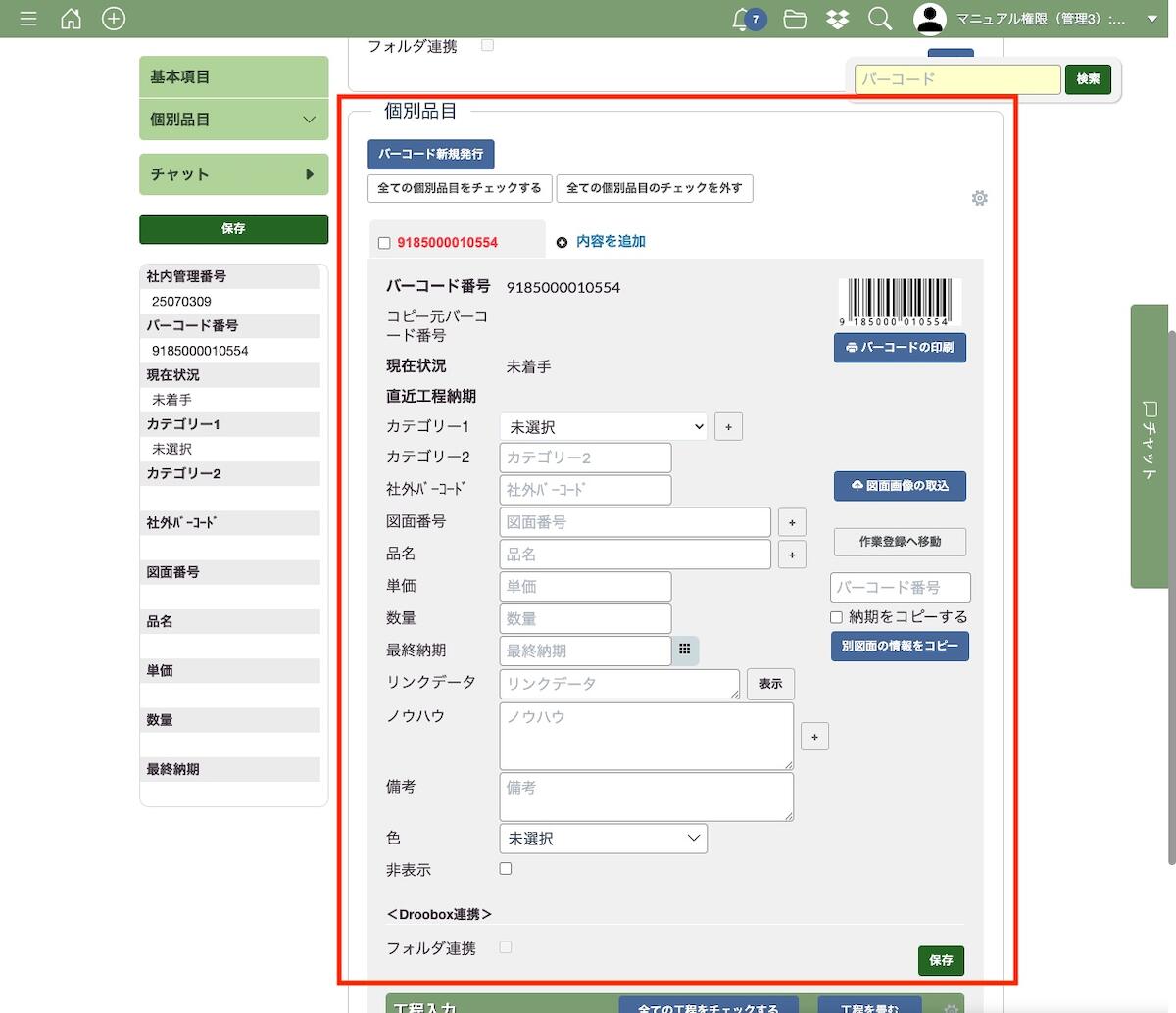Open the 色 color dropdown
This screenshot has height=1013, width=1176.
click(603, 839)
